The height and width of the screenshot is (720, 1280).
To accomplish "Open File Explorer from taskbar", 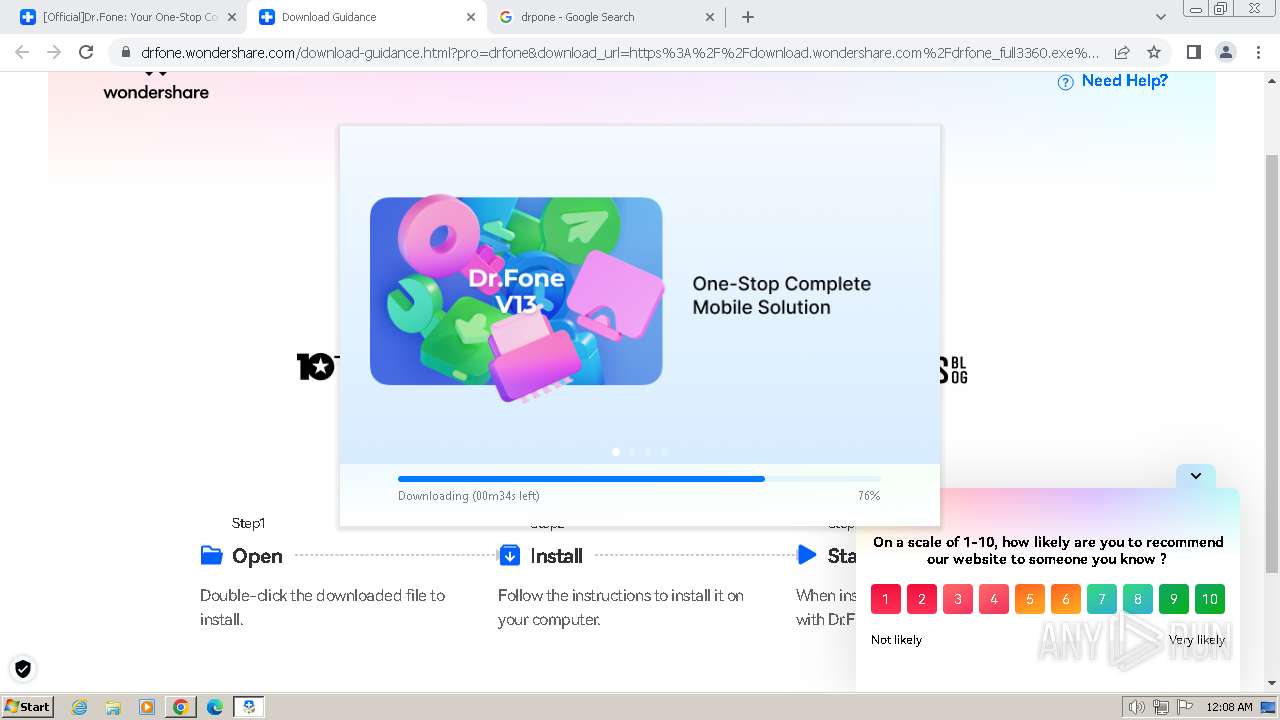I will point(113,707).
